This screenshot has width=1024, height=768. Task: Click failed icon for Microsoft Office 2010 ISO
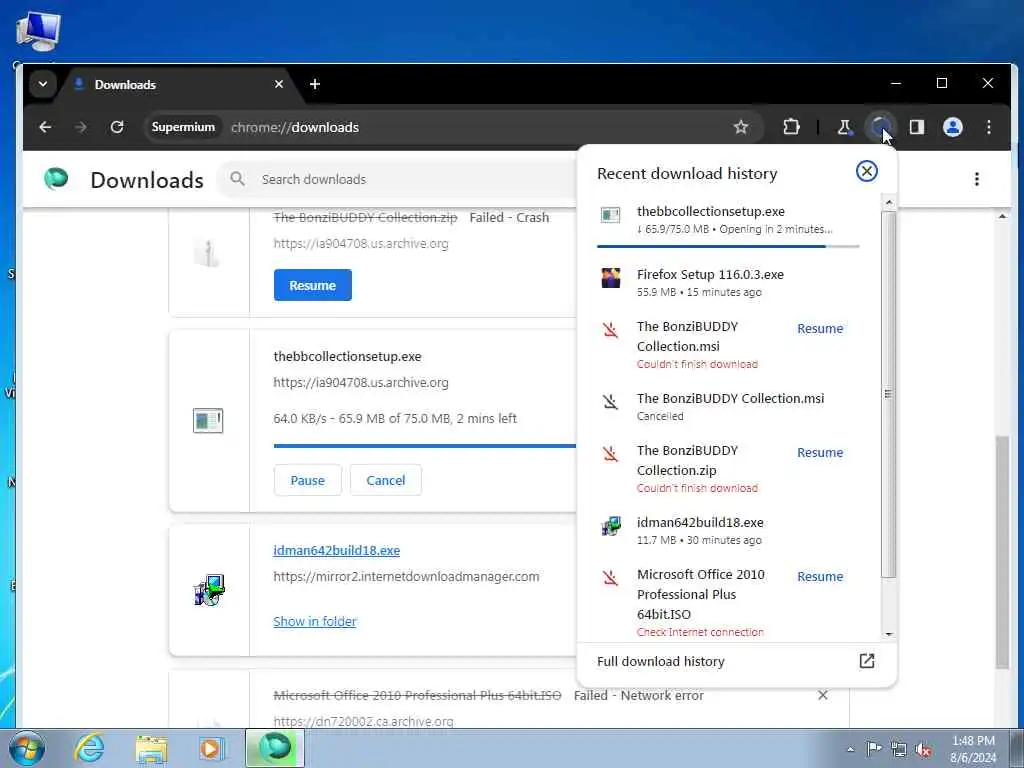[x=610, y=578]
